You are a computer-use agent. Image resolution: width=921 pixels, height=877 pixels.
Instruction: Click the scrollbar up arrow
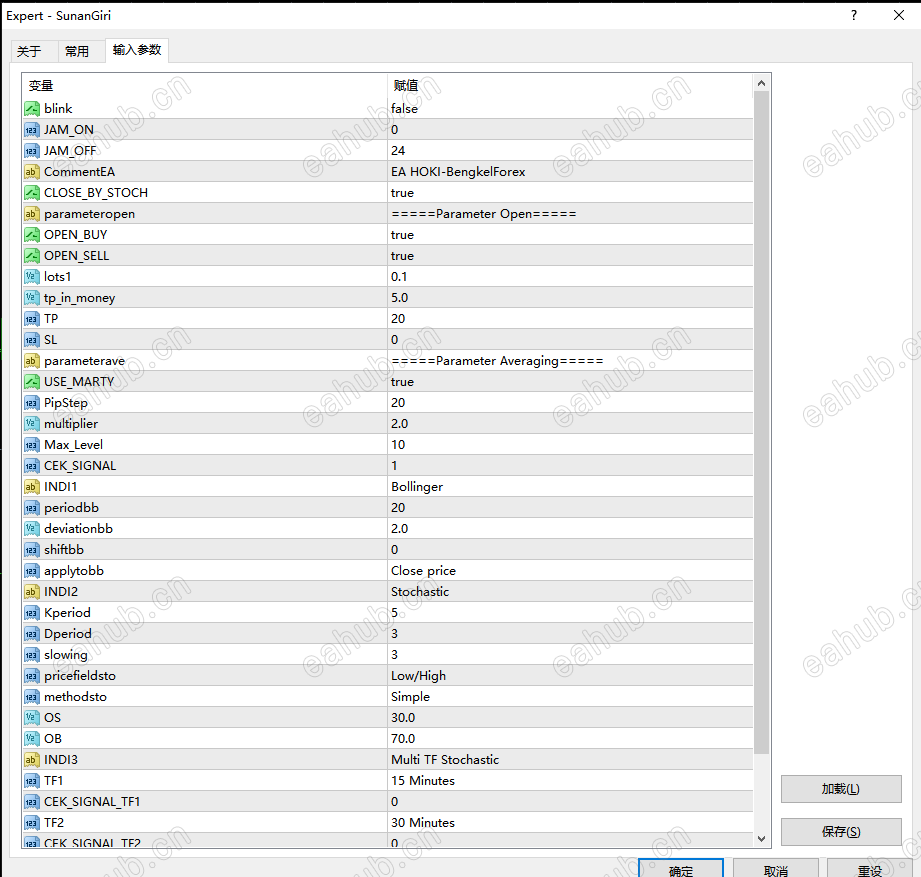761,83
